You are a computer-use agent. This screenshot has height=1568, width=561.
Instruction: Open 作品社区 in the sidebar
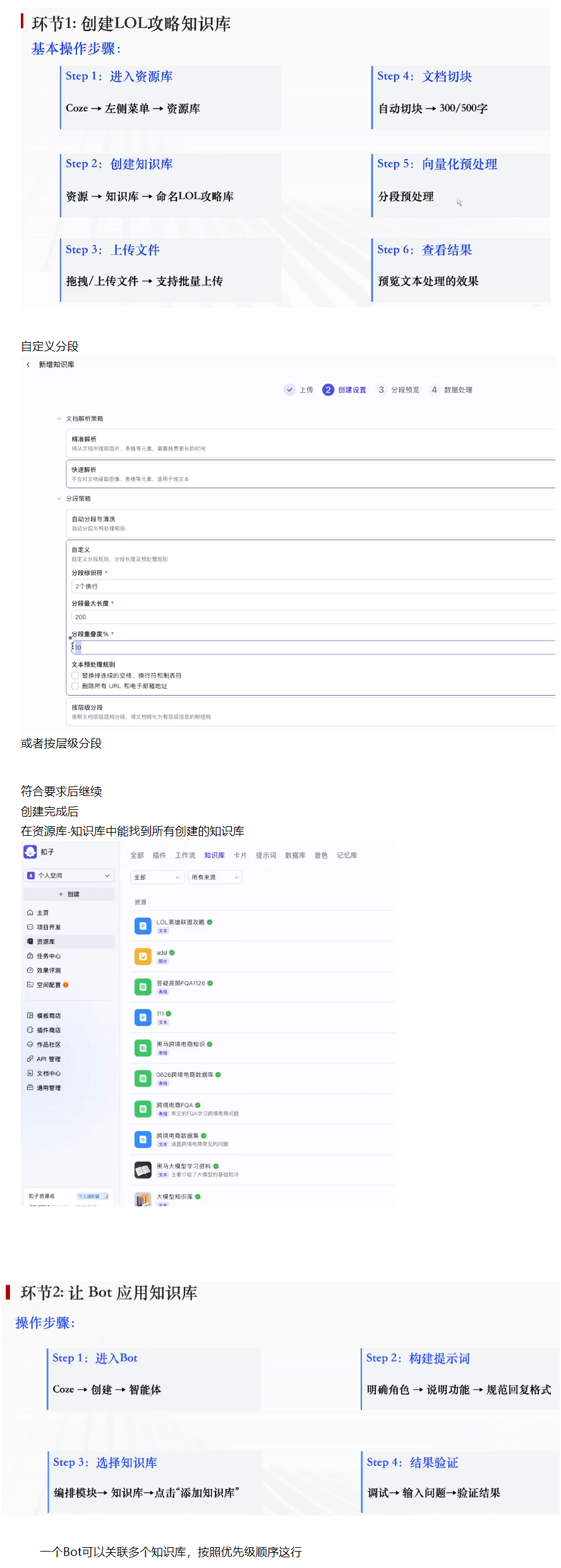tap(69, 1045)
